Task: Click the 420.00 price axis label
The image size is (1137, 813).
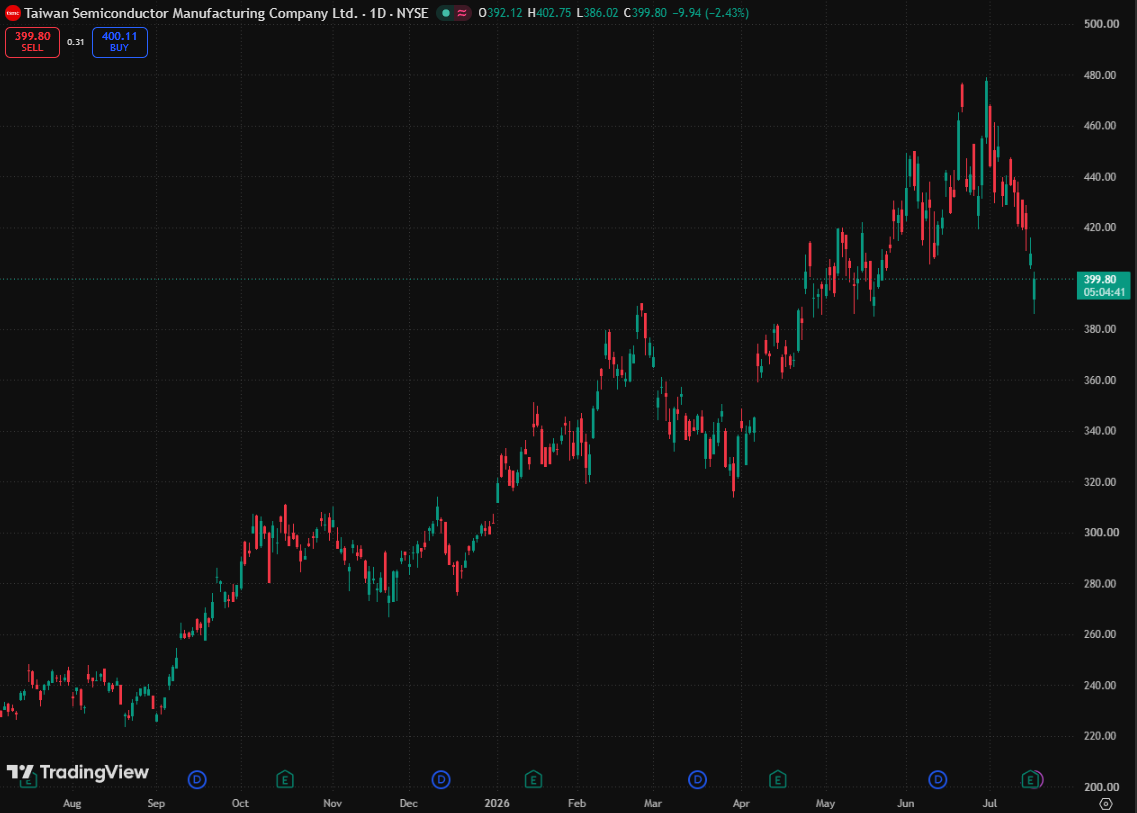Action: [x=1101, y=227]
